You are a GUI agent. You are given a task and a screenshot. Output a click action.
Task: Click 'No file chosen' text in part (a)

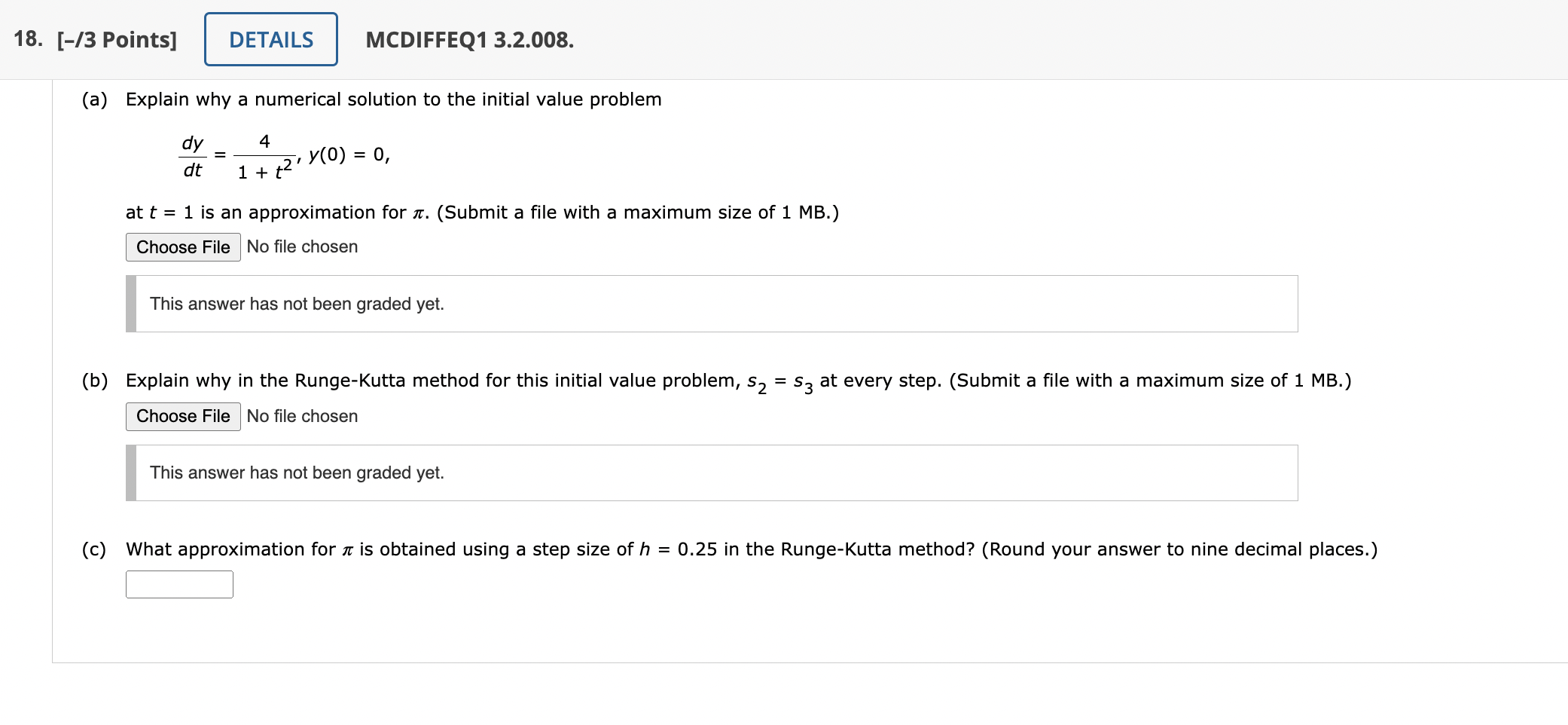(x=302, y=246)
